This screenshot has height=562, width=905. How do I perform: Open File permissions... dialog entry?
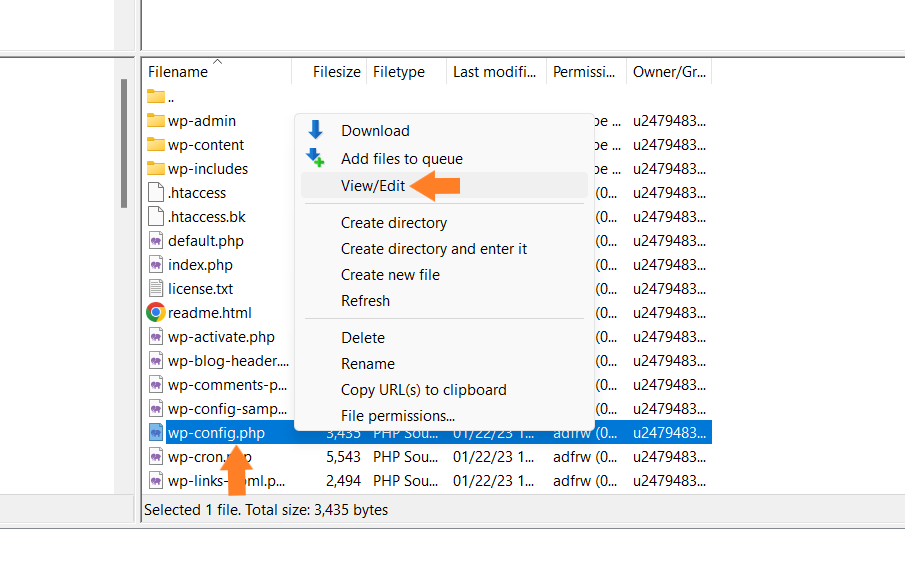pyautogui.click(x=444, y=415)
